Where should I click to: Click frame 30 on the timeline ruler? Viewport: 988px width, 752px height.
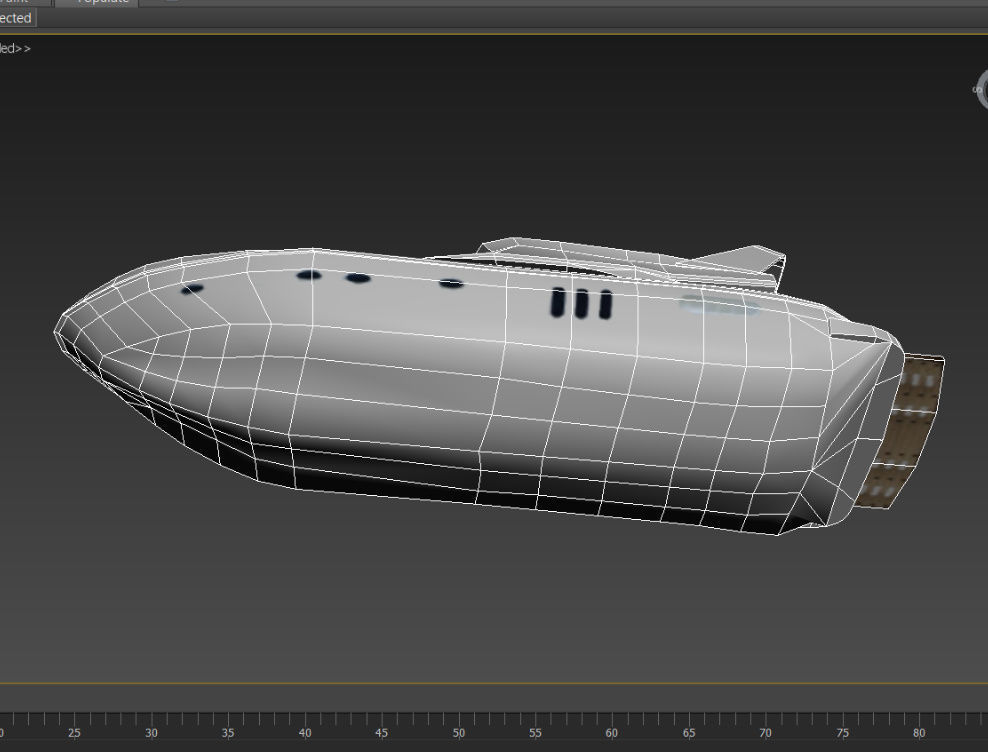(151, 732)
